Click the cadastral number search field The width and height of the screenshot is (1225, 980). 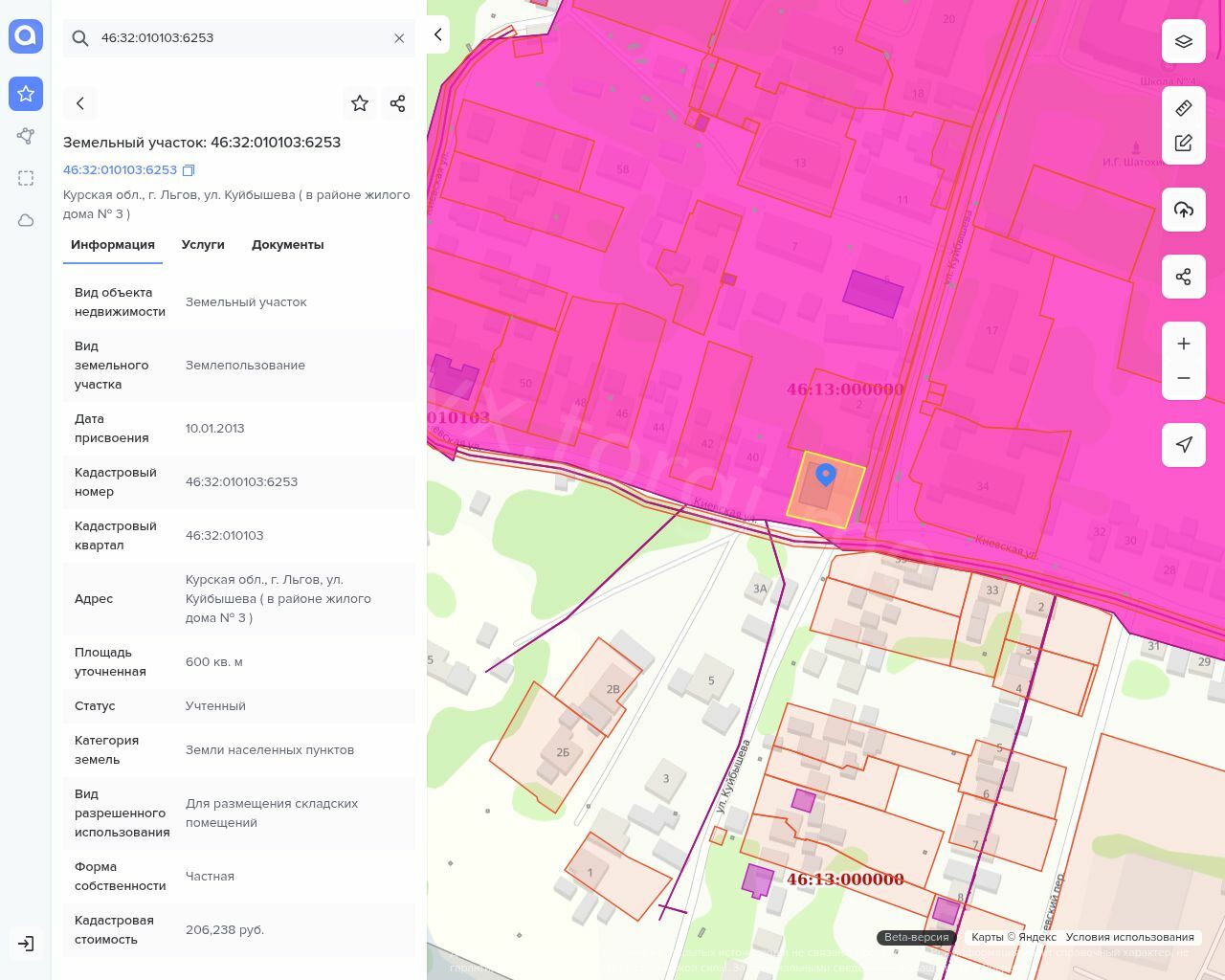(239, 38)
